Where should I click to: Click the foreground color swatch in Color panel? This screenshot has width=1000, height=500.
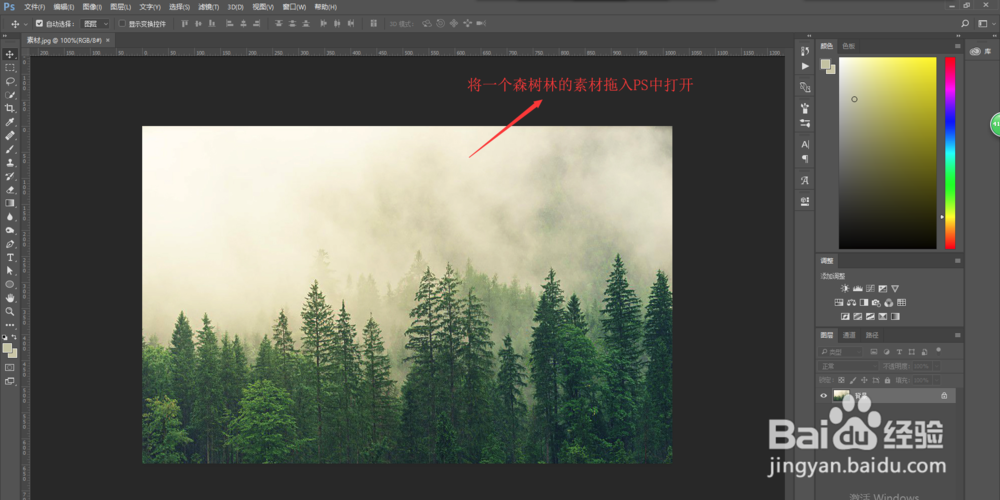point(826,63)
